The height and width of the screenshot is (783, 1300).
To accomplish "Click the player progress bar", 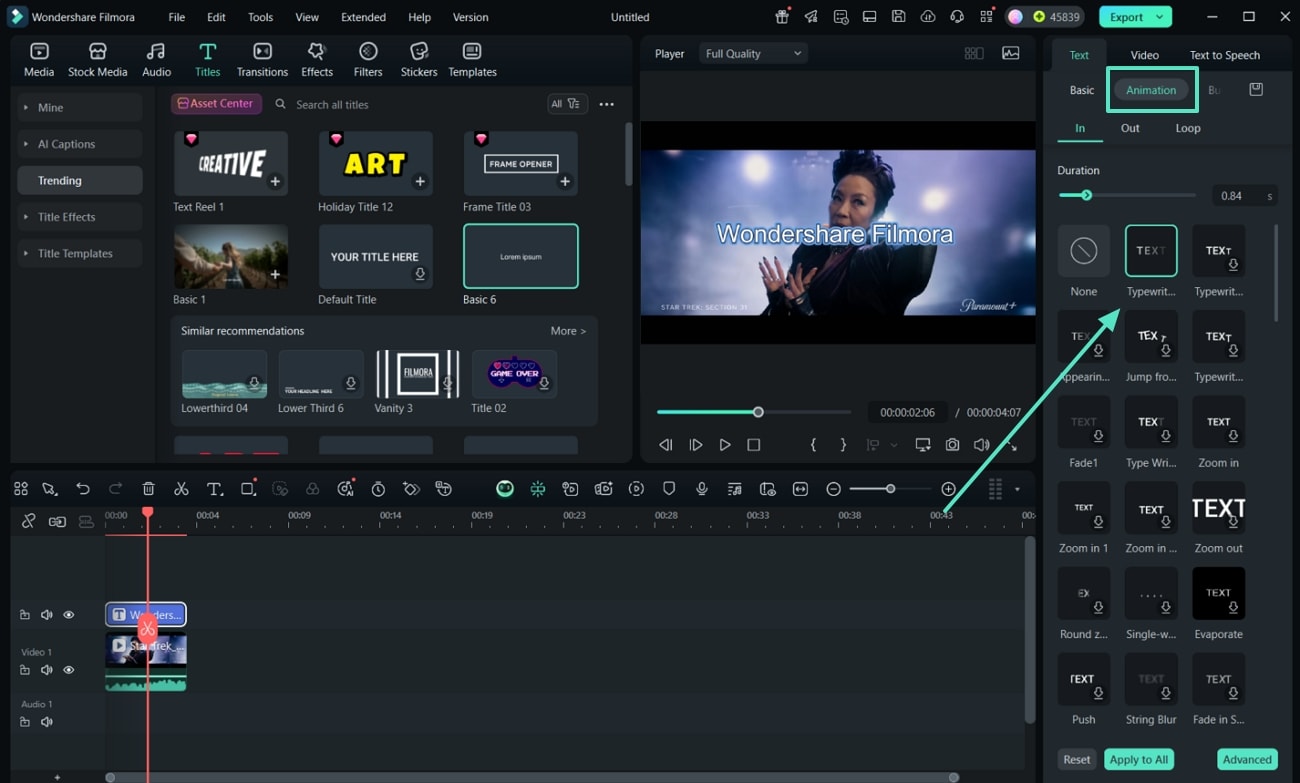I will click(x=754, y=412).
